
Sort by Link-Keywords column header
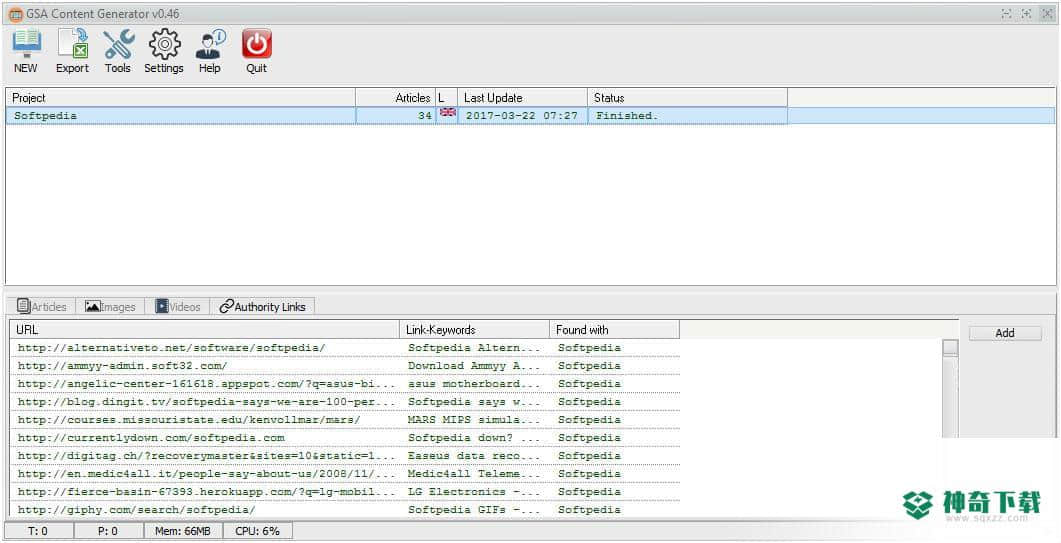click(475, 330)
